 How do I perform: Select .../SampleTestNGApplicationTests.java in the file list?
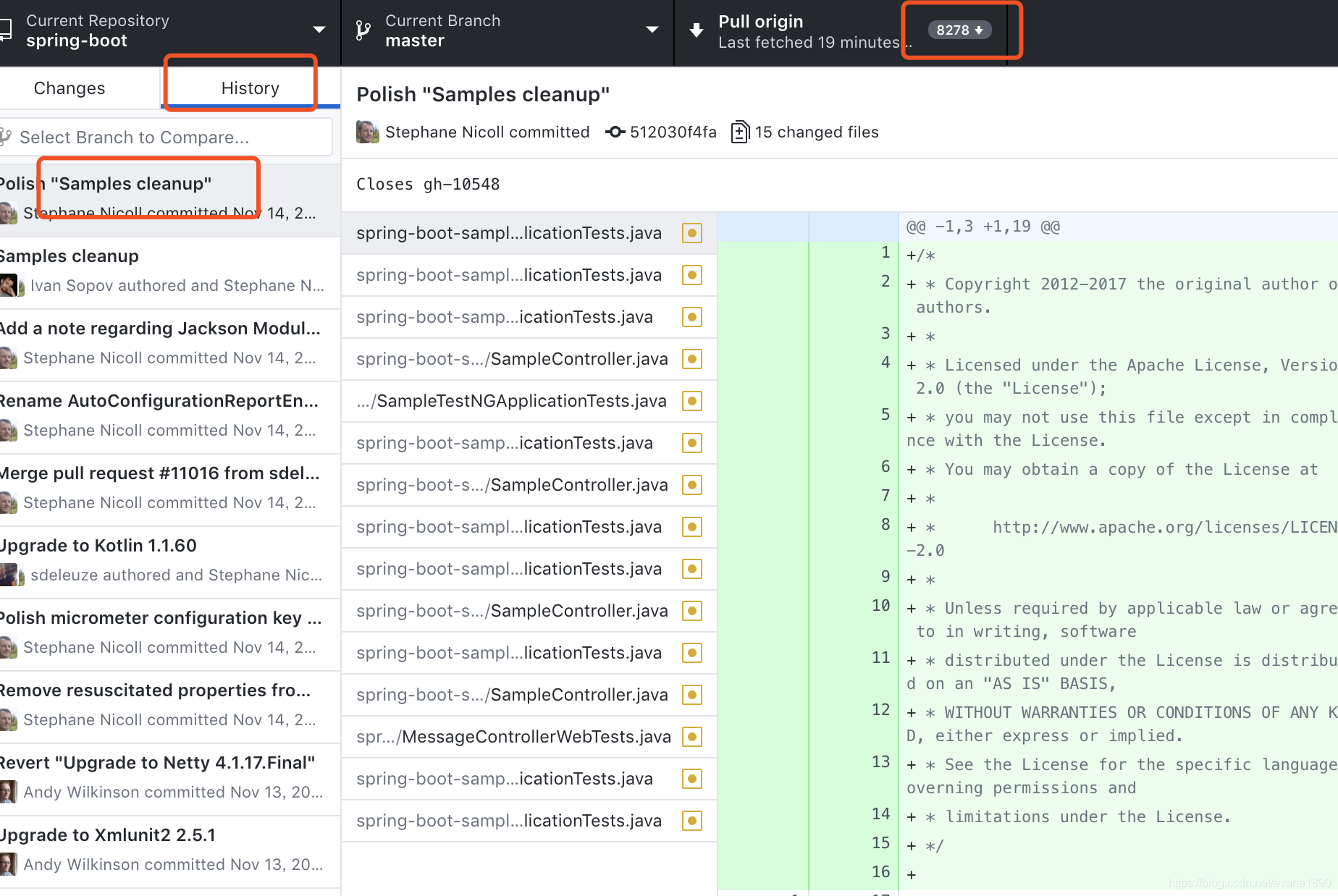[529, 401]
